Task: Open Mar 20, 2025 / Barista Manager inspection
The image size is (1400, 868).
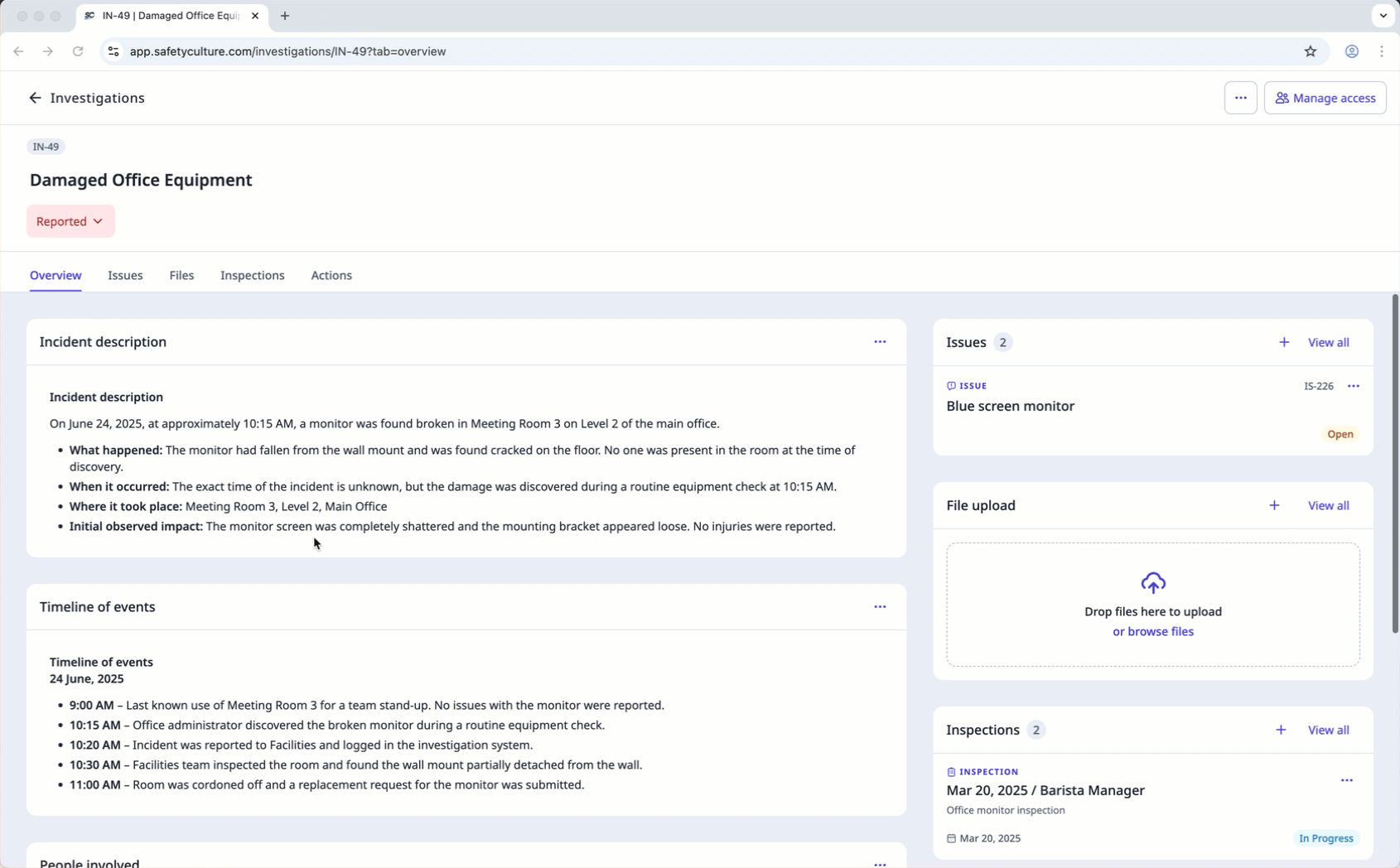Action: pyautogui.click(x=1045, y=790)
